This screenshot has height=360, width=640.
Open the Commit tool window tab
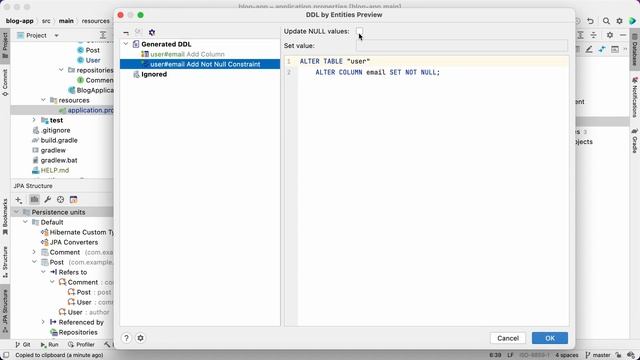click(5, 82)
